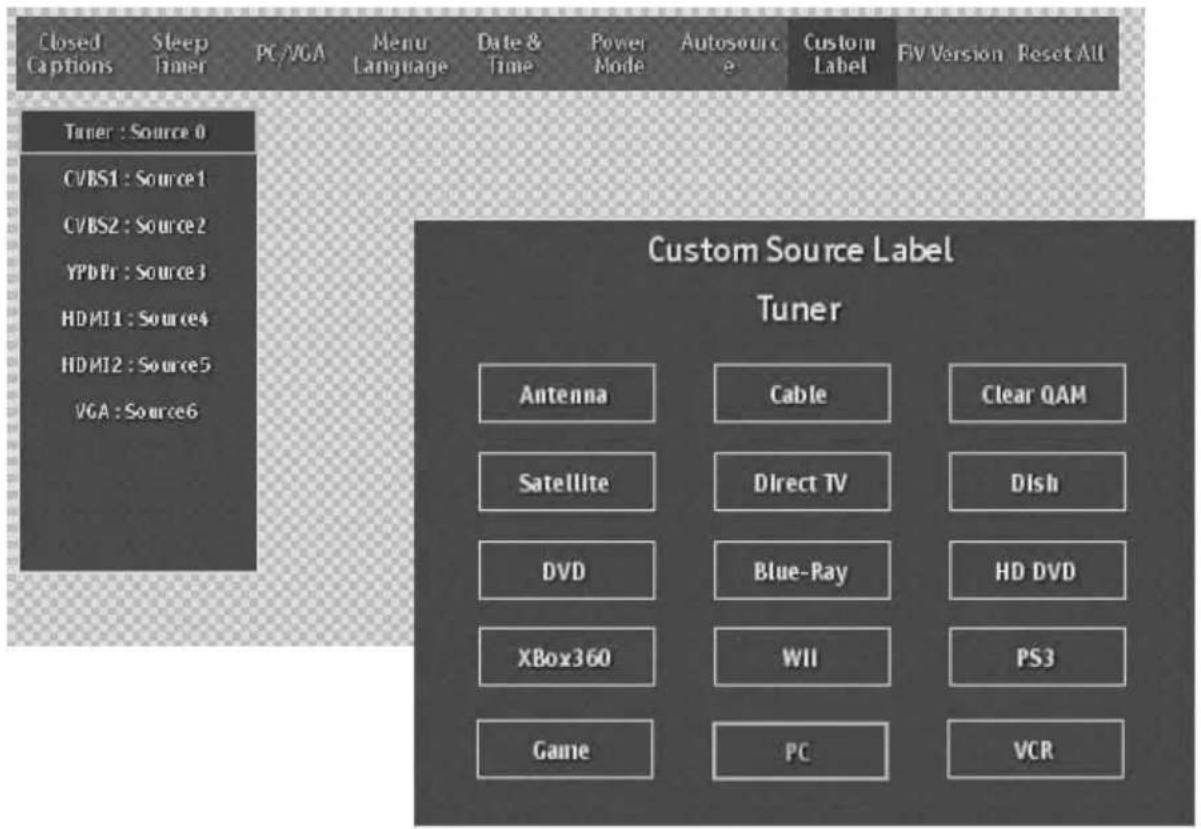
Task: Click the Antenna label button
Action: point(567,393)
